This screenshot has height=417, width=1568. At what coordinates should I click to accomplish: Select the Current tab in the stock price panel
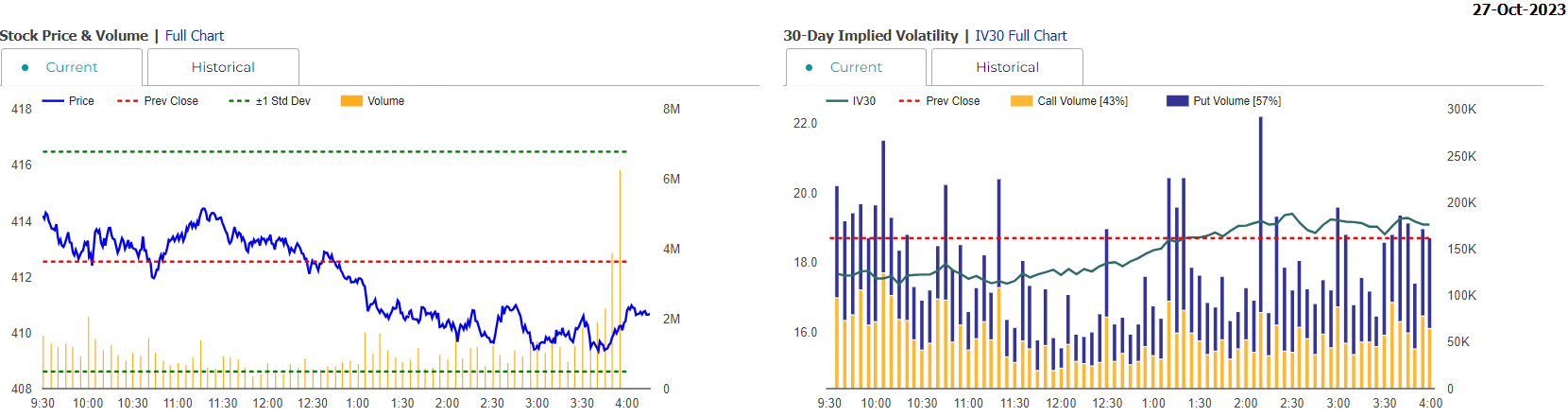coord(71,67)
